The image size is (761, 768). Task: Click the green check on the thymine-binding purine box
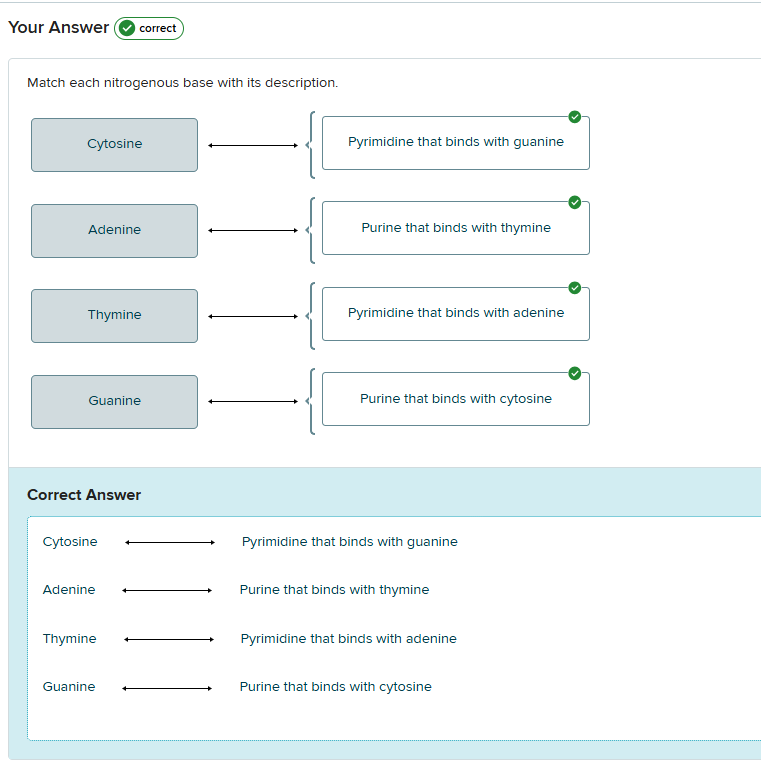574,202
